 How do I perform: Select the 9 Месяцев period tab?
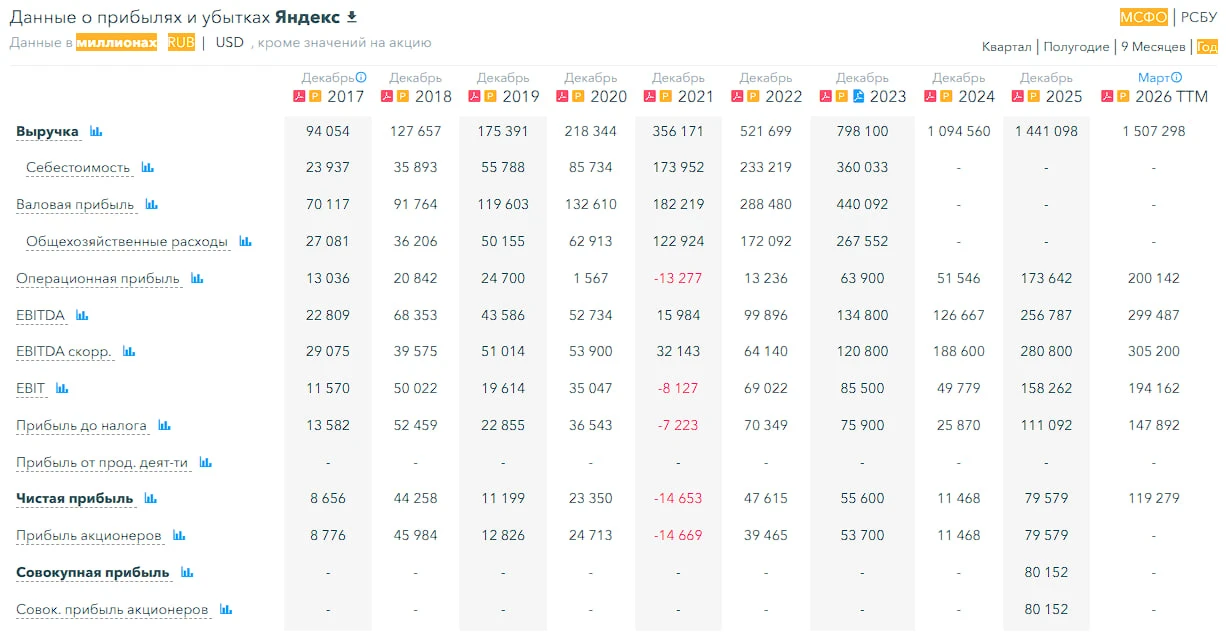pos(1153,47)
